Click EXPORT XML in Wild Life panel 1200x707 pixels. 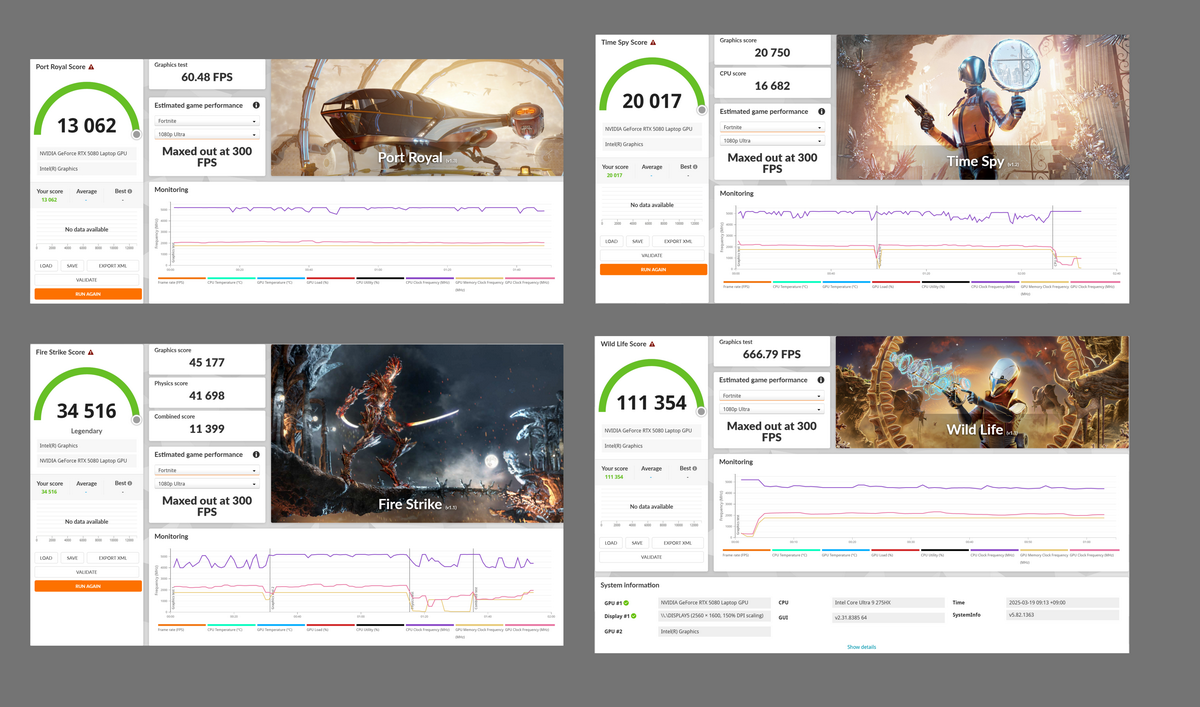[x=678, y=543]
